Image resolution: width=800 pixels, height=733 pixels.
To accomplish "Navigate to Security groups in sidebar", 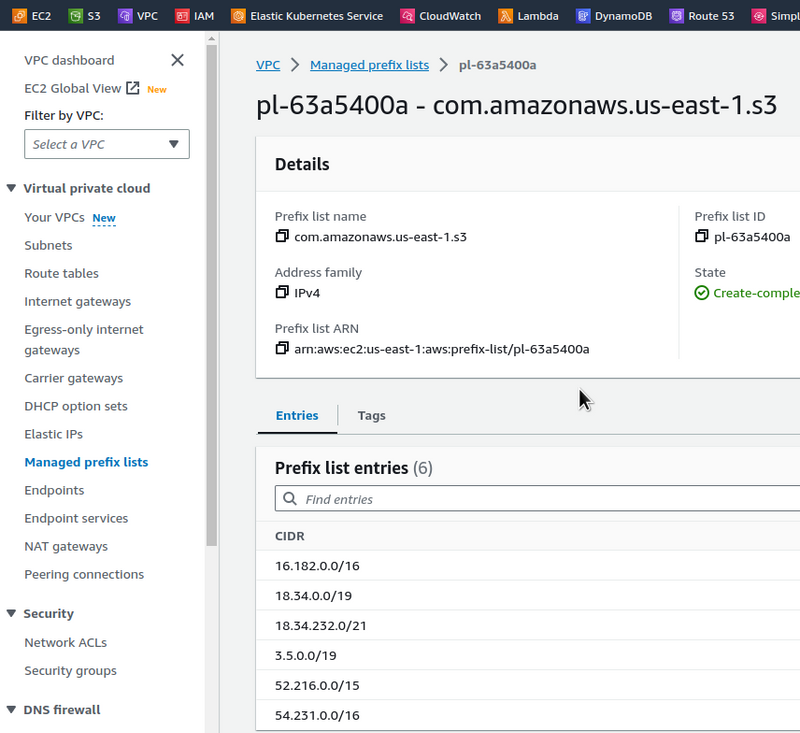I will click(70, 671).
